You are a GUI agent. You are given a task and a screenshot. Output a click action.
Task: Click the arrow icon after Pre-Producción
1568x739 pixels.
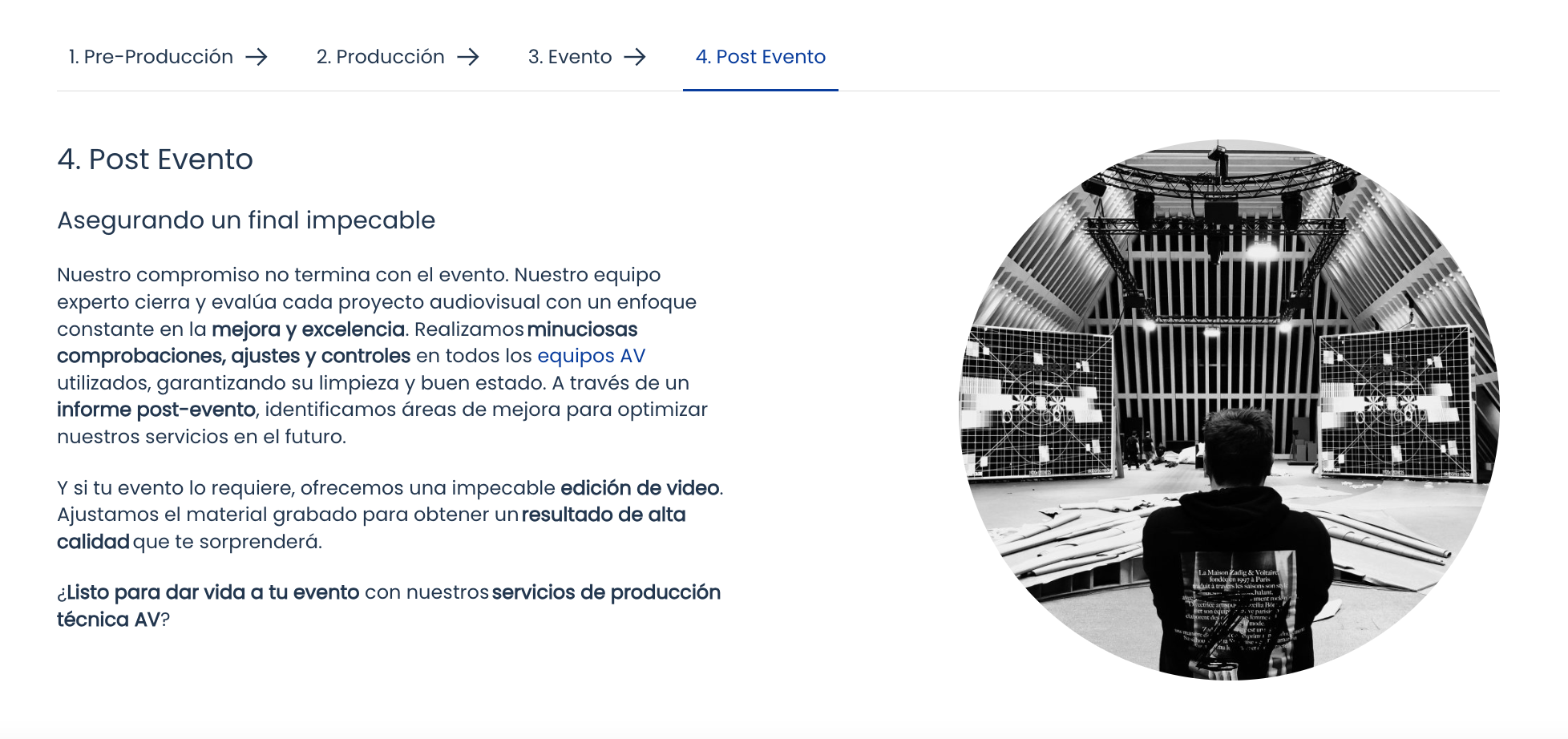257,57
